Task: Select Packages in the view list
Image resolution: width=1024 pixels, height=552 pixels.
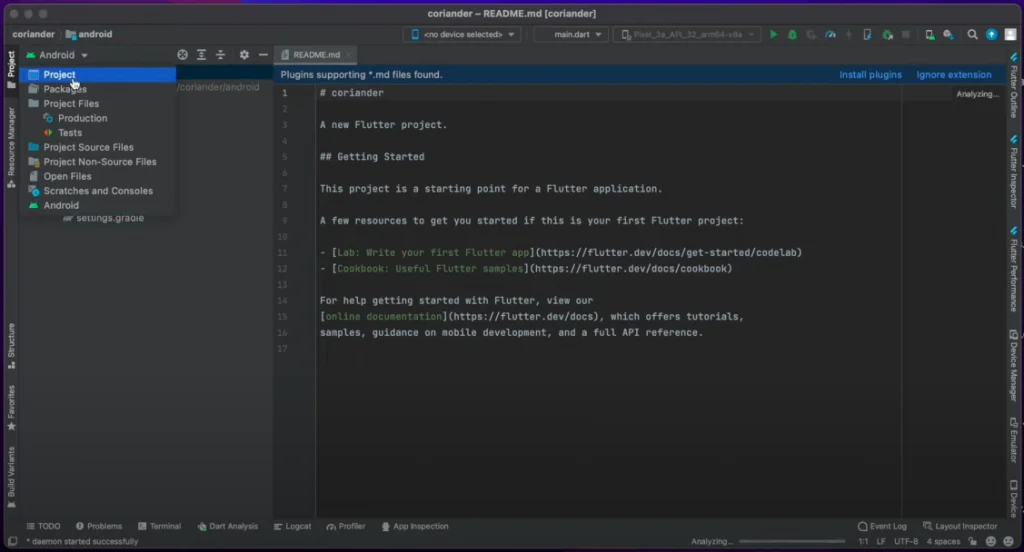Action: 98,89
